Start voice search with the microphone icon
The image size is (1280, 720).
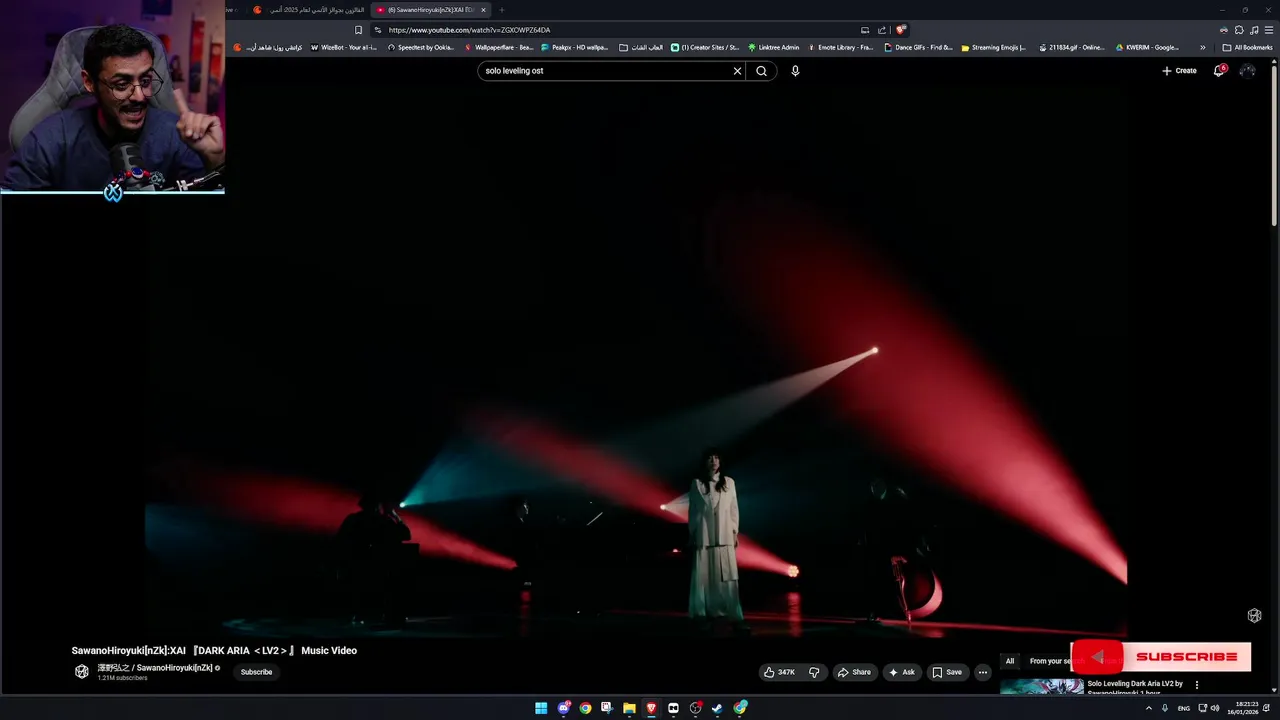tap(795, 71)
